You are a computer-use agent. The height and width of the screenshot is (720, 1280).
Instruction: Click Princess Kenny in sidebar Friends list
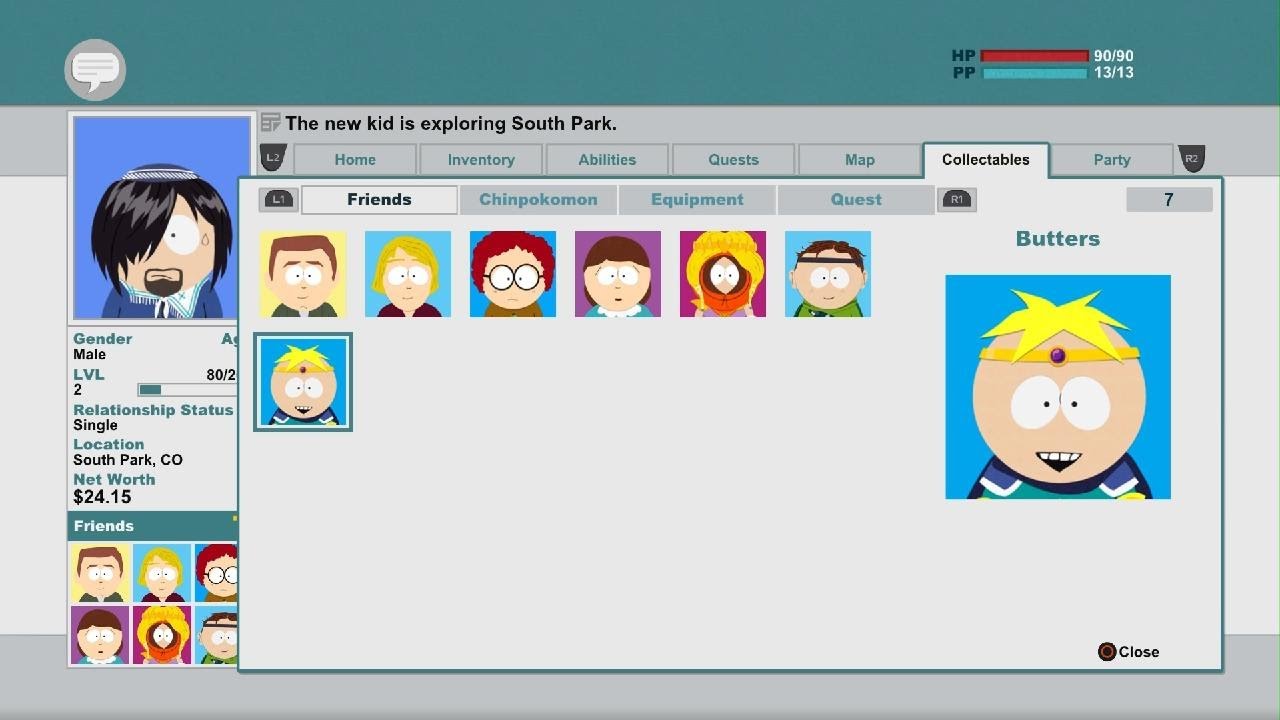162,635
